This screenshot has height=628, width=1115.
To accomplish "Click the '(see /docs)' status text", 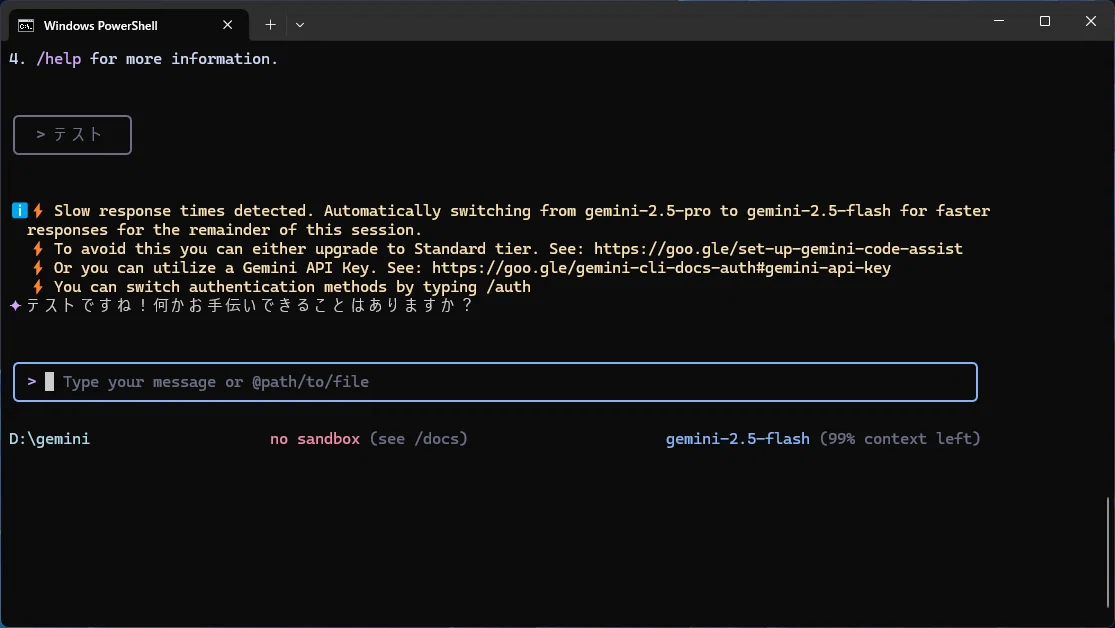I will coord(419,439).
